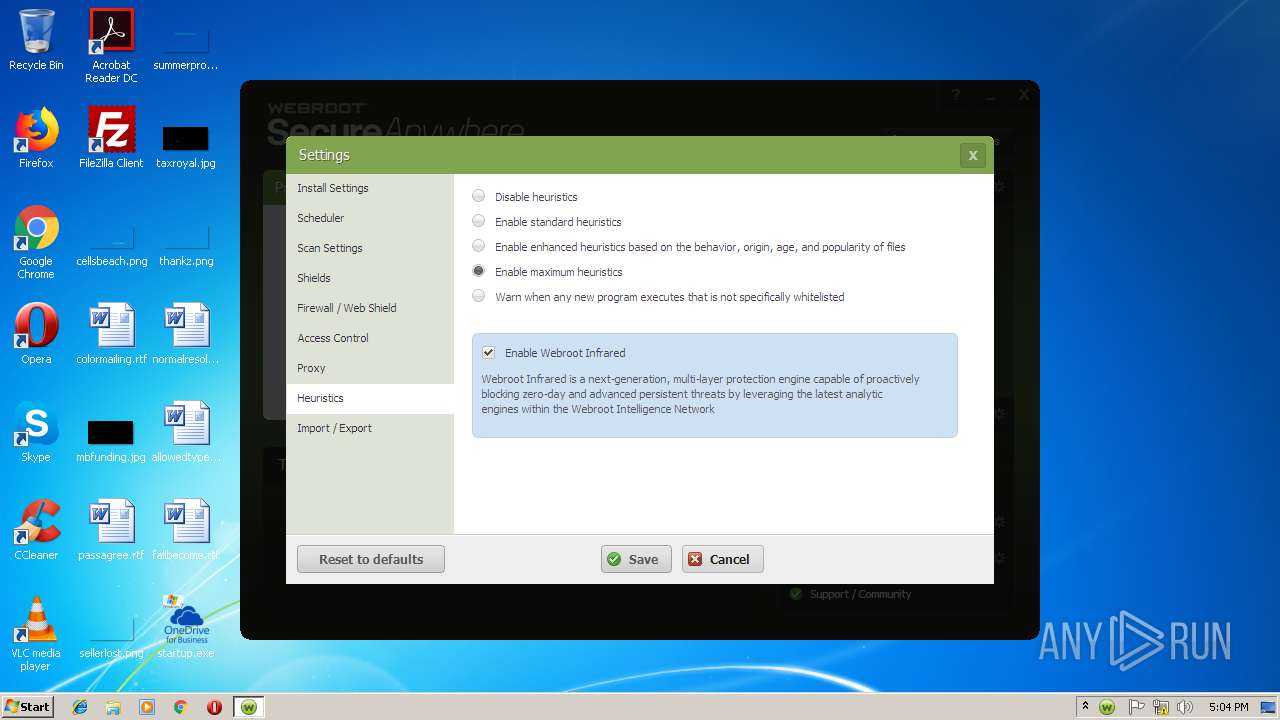Open Shields settings section
1280x720 pixels.
click(370, 278)
